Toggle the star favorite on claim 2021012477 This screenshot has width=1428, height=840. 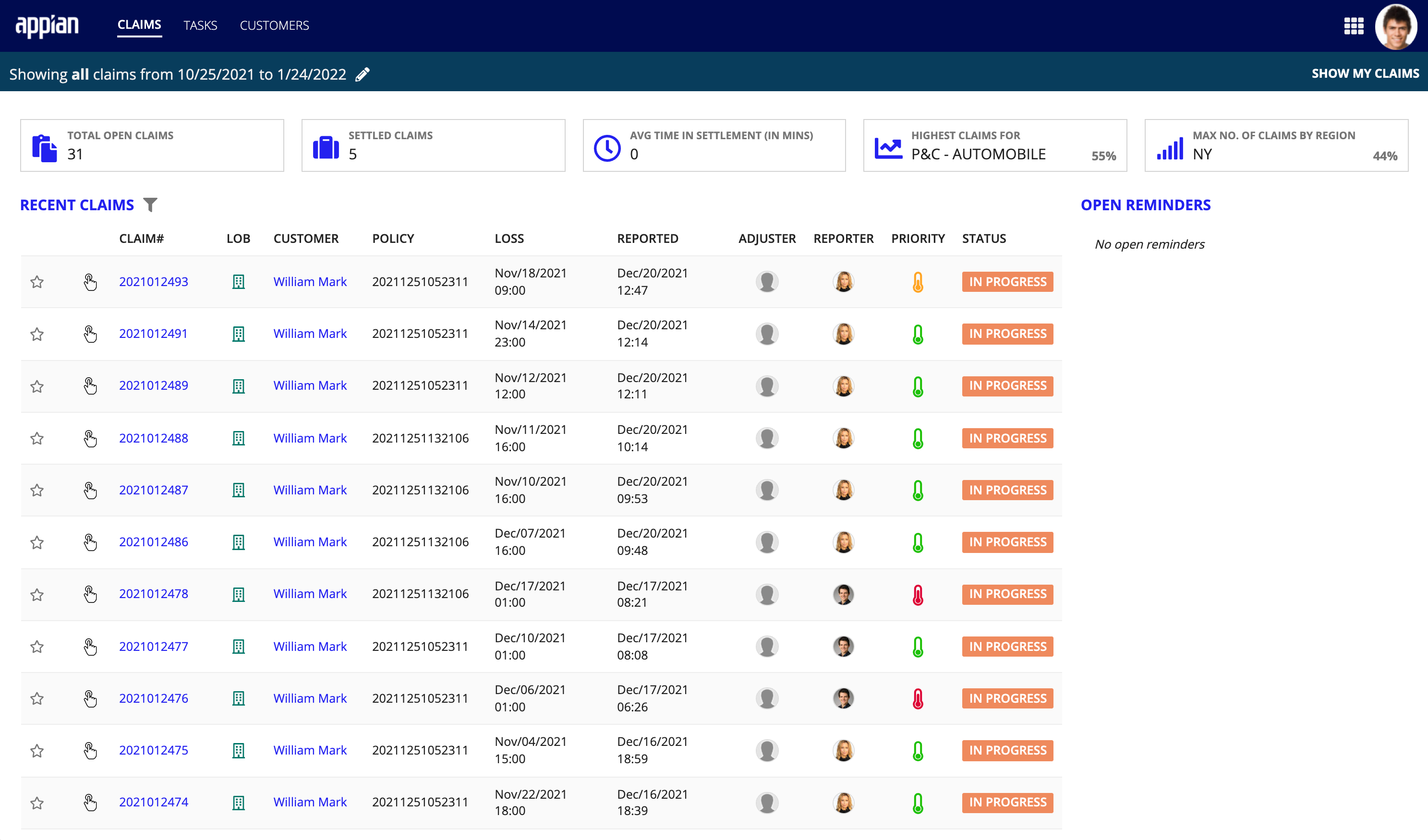37,646
